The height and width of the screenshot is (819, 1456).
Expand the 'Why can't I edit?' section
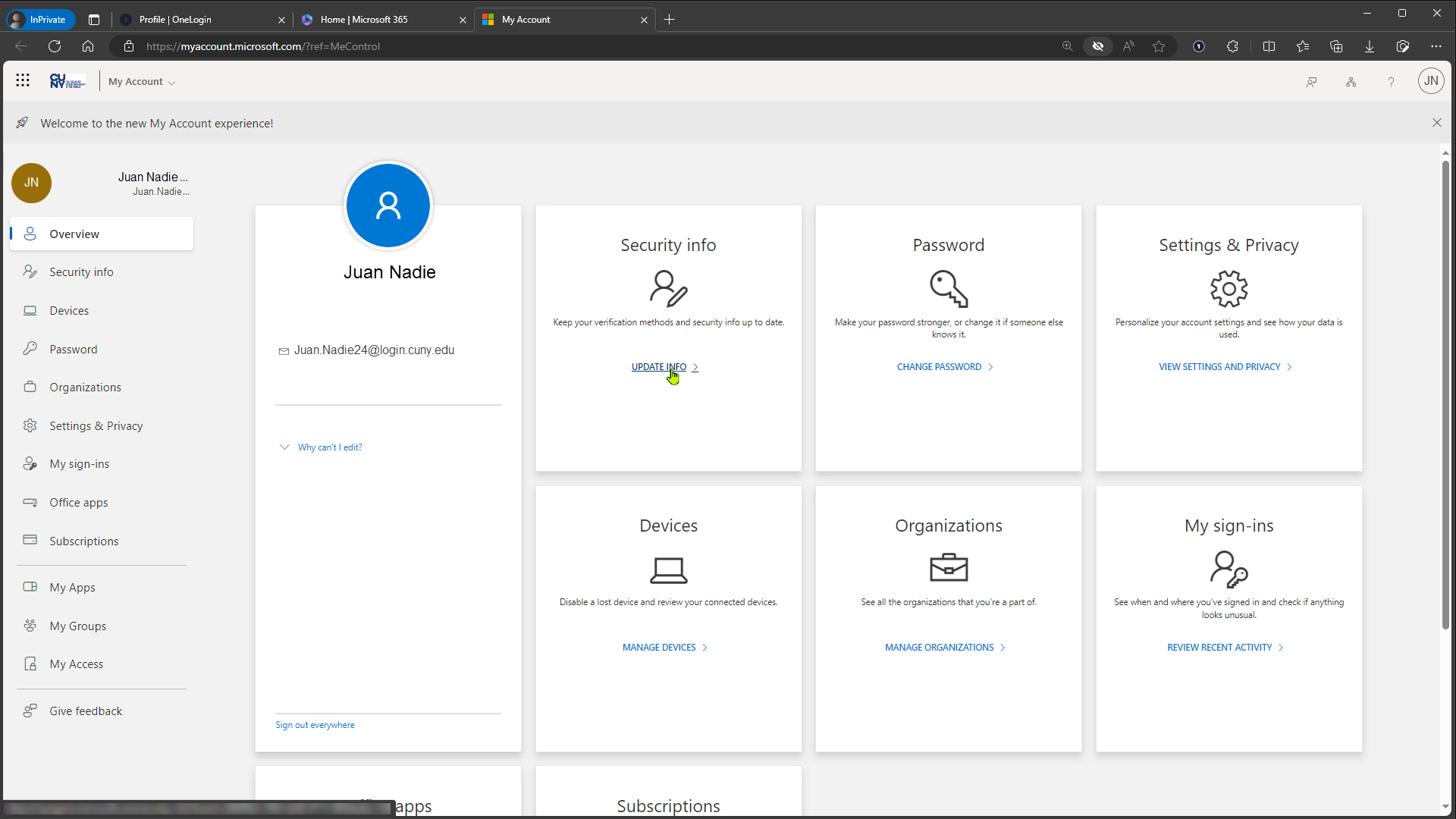point(329,447)
